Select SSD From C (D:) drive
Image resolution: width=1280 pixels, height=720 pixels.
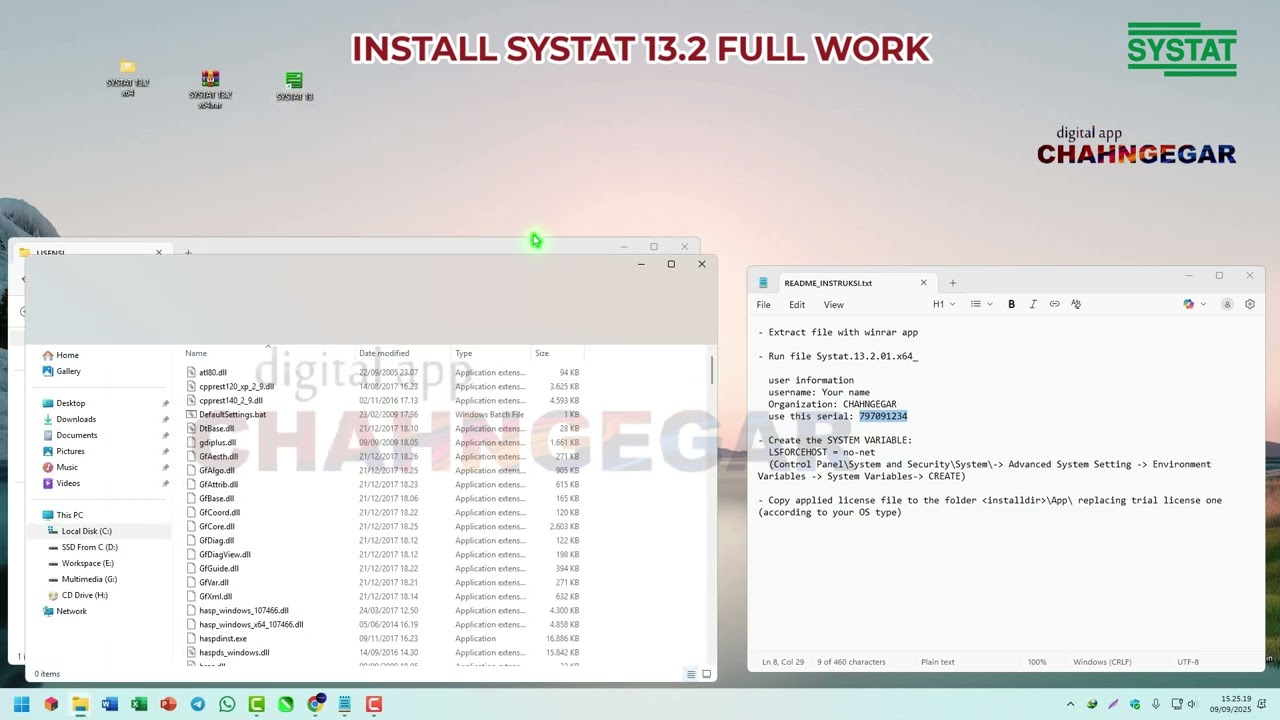89,547
